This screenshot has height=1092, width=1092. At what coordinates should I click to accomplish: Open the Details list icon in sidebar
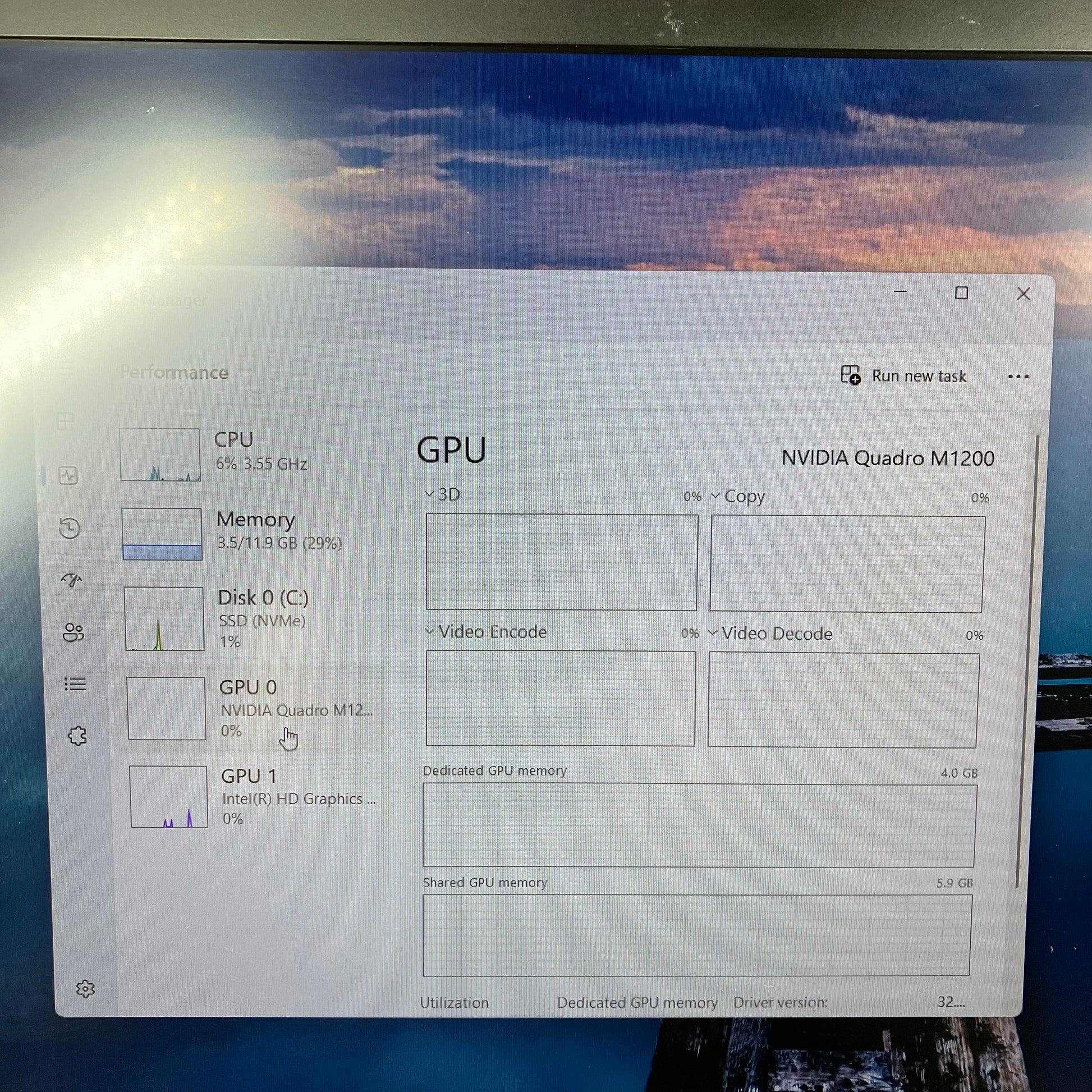tap(75, 685)
